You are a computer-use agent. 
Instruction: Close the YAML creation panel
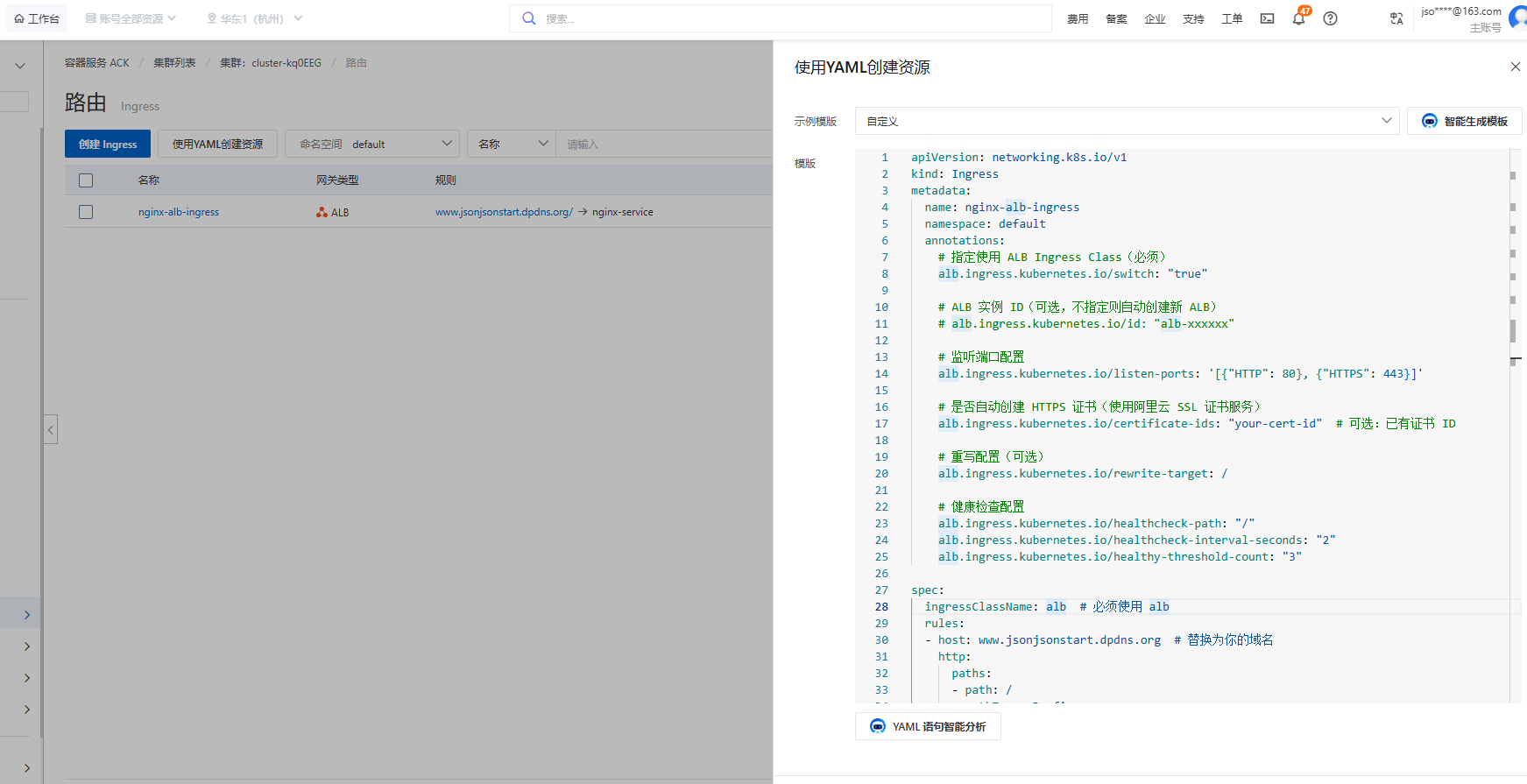click(1515, 67)
